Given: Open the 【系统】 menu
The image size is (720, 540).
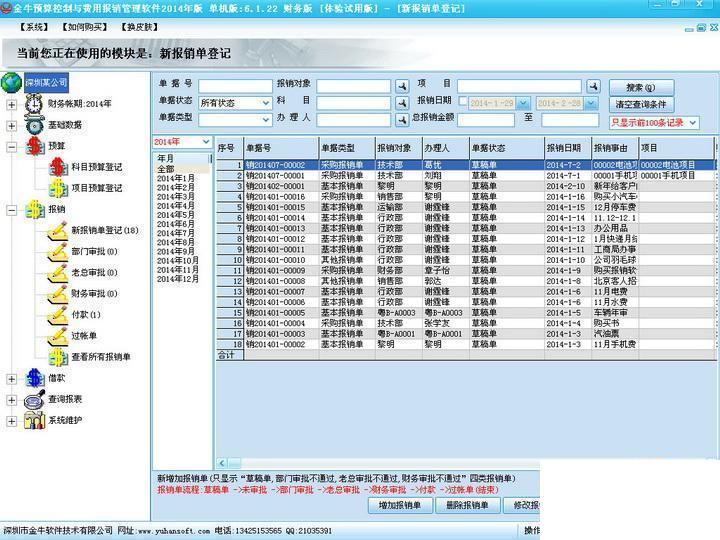Looking at the screenshot, I should pyautogui.click(x=34, y=27).
